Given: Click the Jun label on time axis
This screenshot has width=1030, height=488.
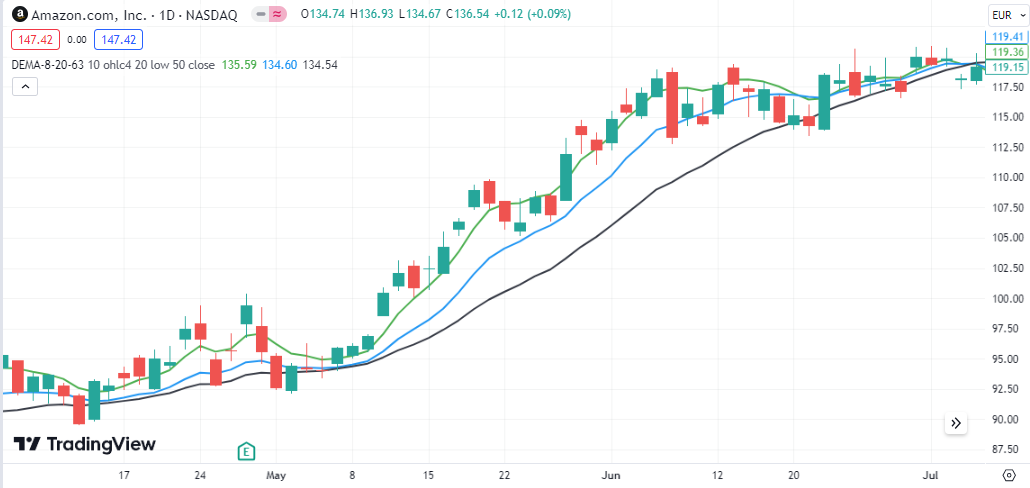Looking at the screenshot, I should 611,475.
